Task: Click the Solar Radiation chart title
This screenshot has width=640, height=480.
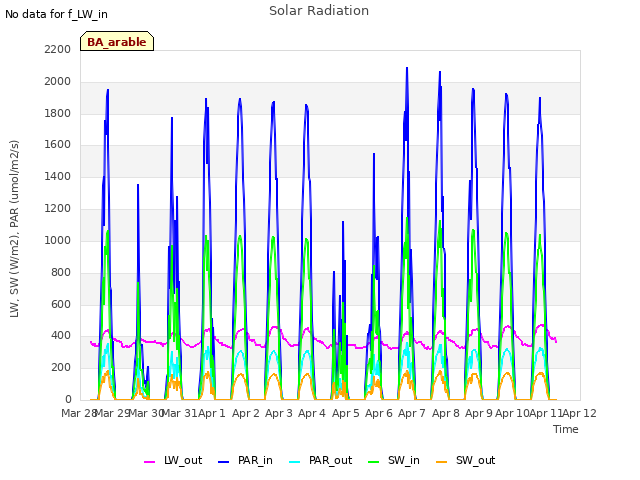Action: tap(319, 11)
